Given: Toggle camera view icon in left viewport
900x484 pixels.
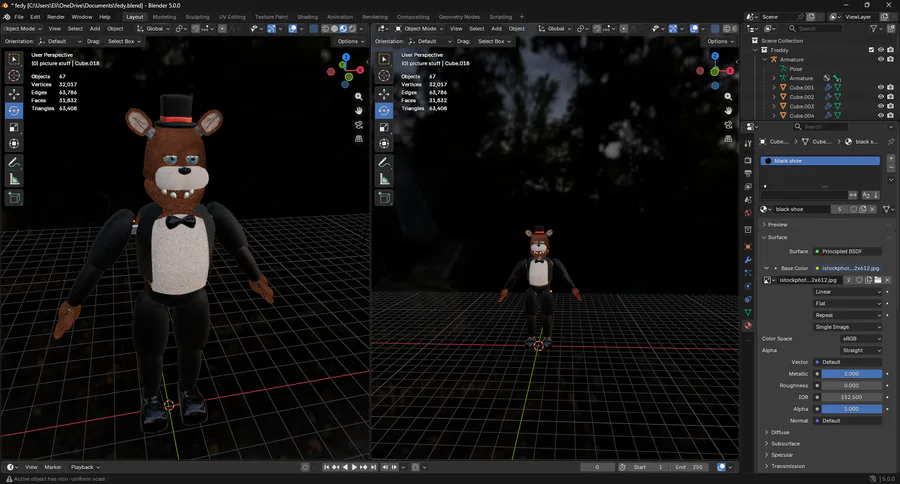Looking at the screenshot, I should pyautogui.click(x=359, y=125).
